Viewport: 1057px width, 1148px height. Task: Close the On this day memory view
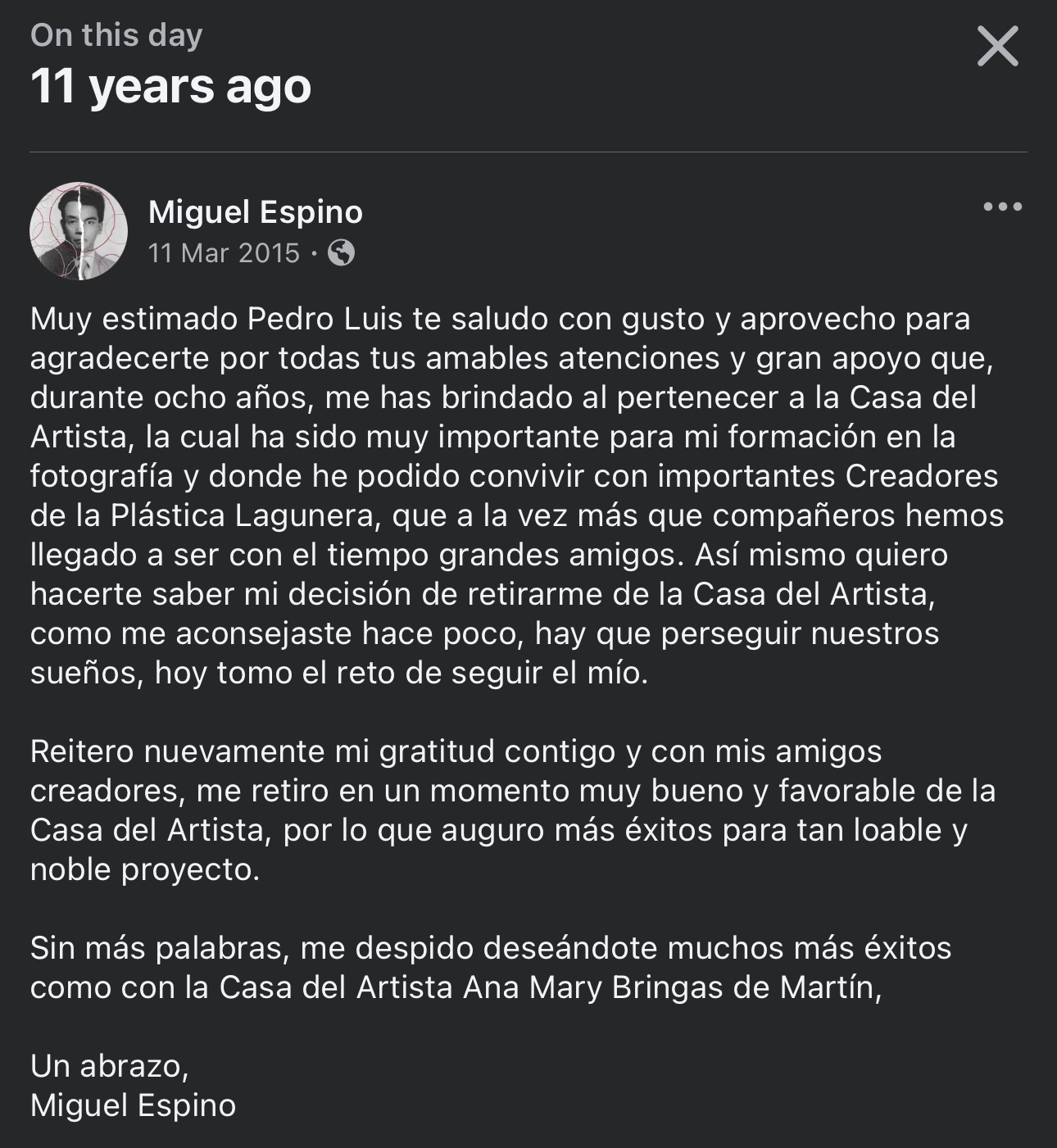(997, 46)
